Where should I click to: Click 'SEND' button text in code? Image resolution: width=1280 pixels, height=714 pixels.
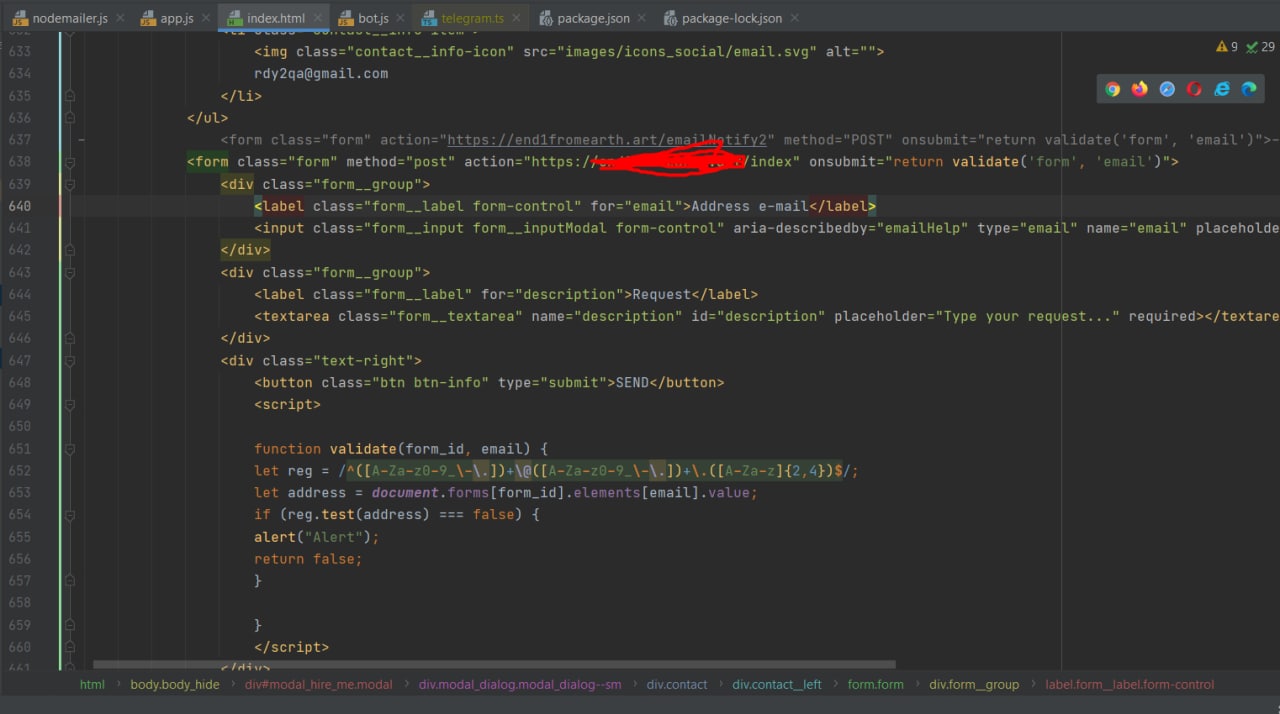632,382
